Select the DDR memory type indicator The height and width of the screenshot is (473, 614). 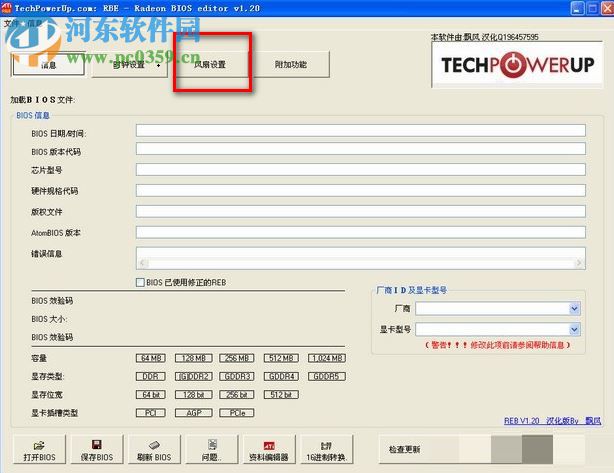point(151,376)
